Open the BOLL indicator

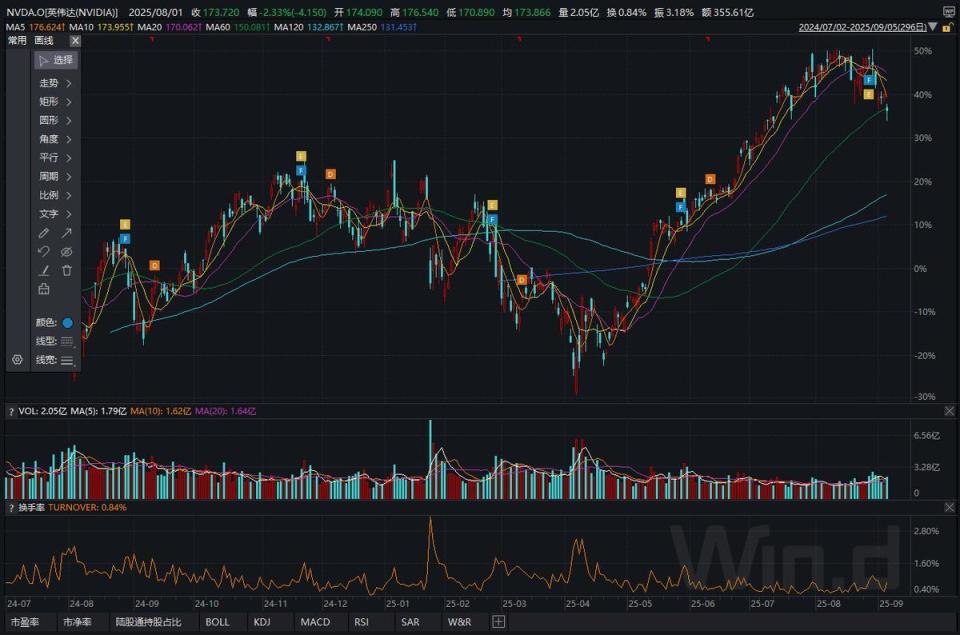[x=217, y=622]
